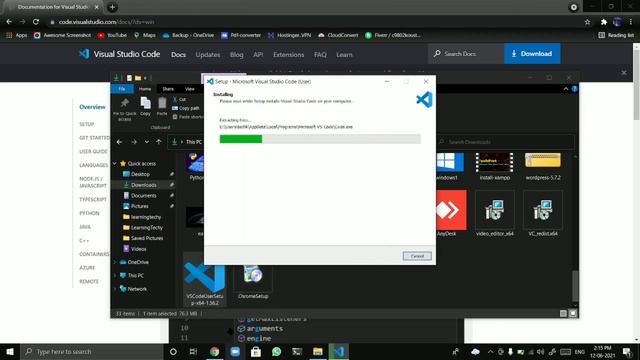Screen dimensions: 640x360
Task: Click Explorer help question mark icon
Action: click(x=574, y=89)
